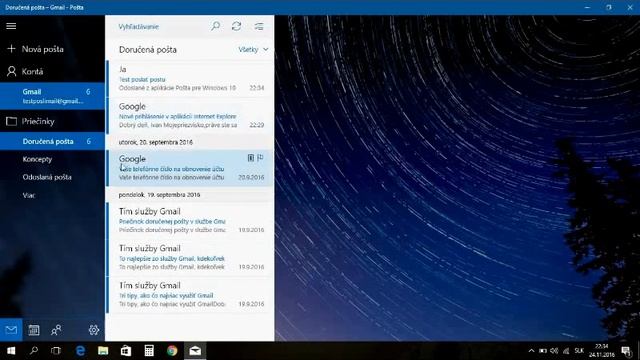Click the SLK input language indicator

(x=579, y=351)
